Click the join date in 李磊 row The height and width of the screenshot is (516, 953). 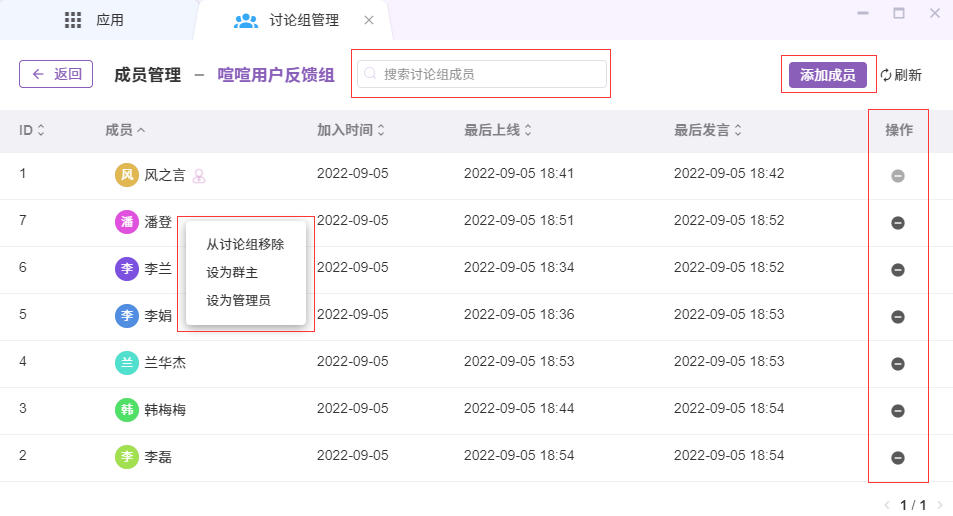coord(353,455)
